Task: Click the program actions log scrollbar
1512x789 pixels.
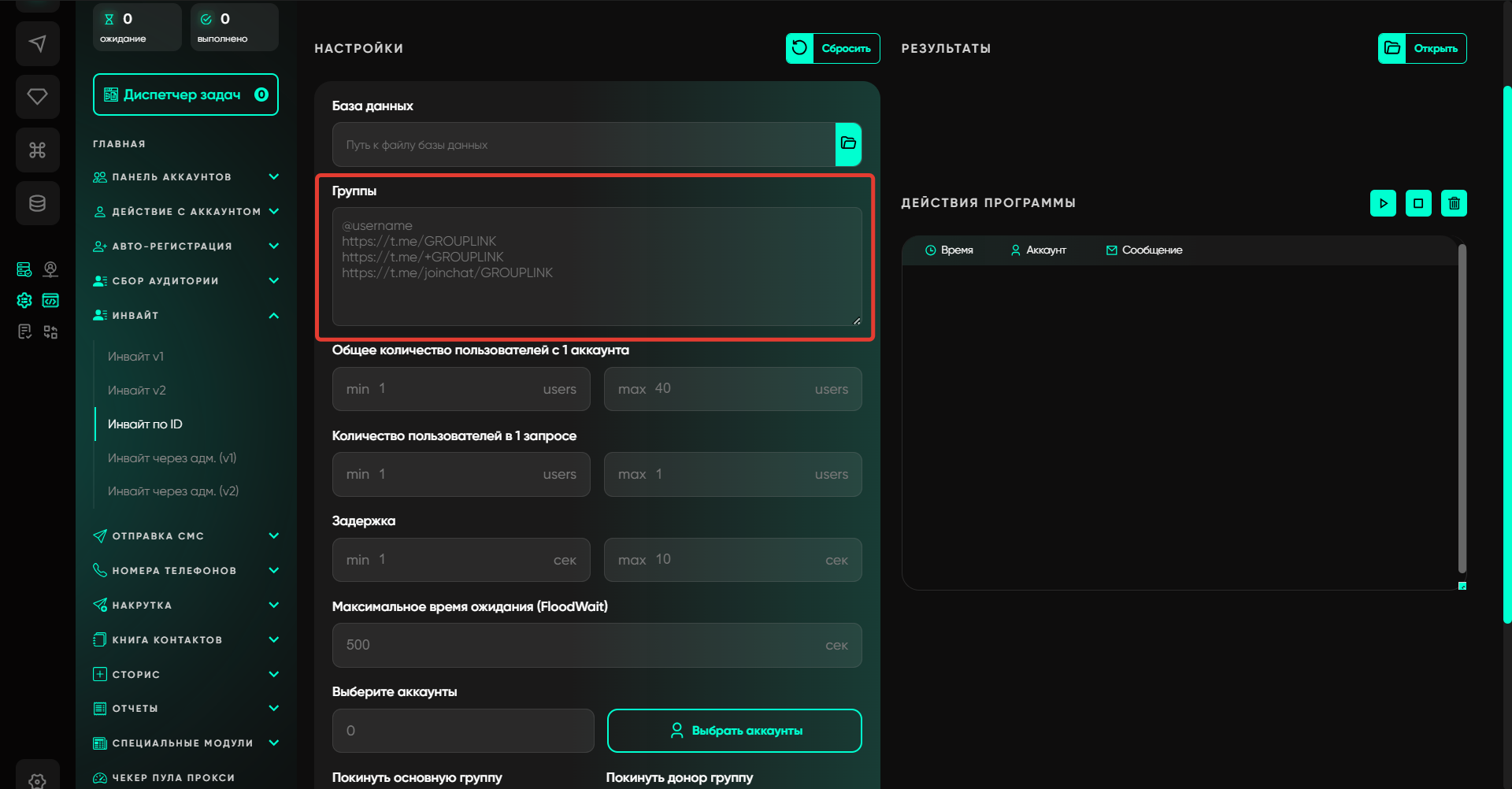Action: pyautogui.click(x=1462, y=409)
